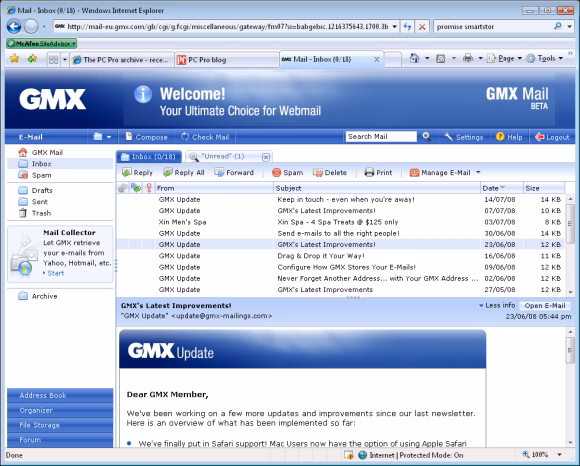Collapse details with Less info
The image size is (580, 466).
tap(497, 305)
